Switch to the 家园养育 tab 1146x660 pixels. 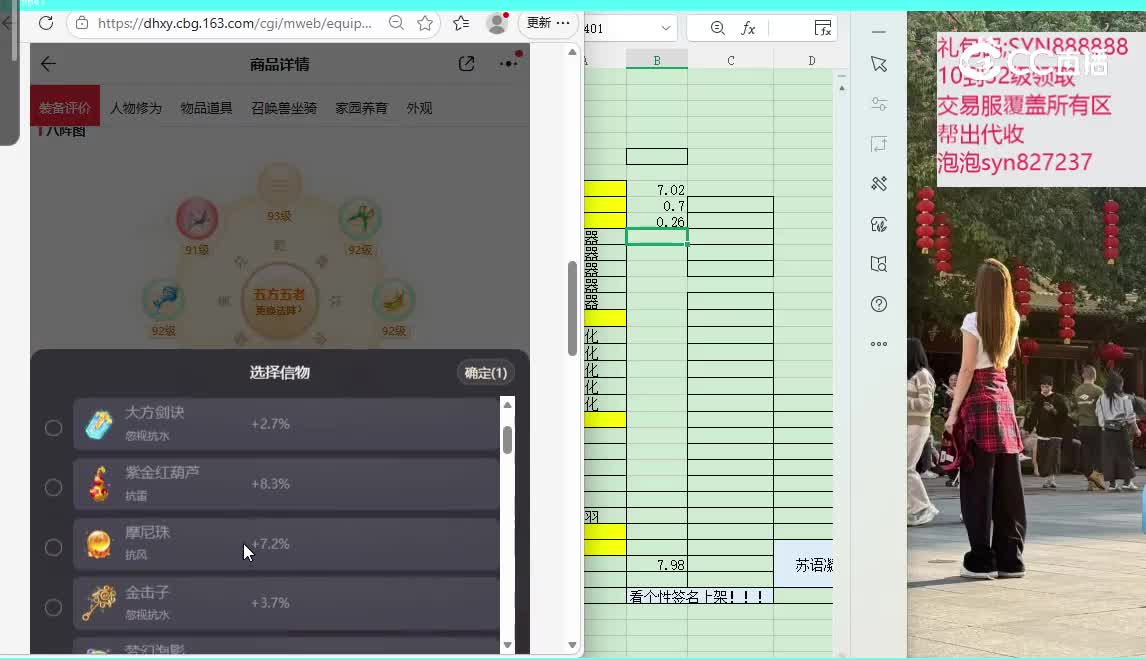[x=362, y=108]
